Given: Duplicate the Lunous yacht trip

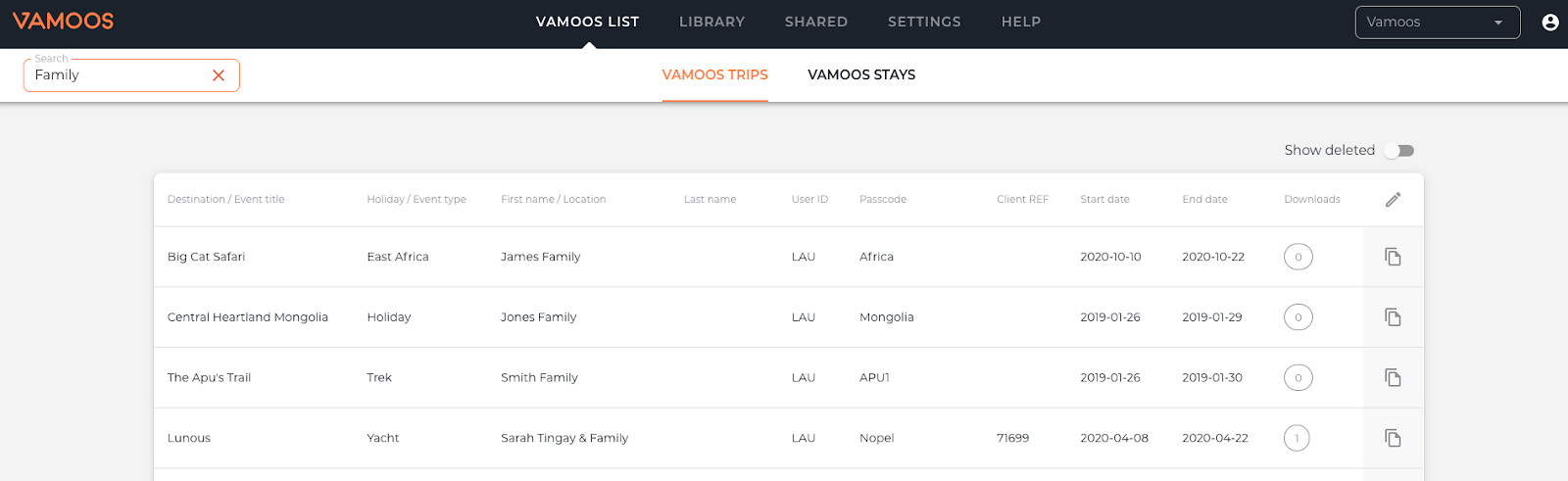Looking at the screenshot, I should pyautogui.click(x=1393, y=438).
